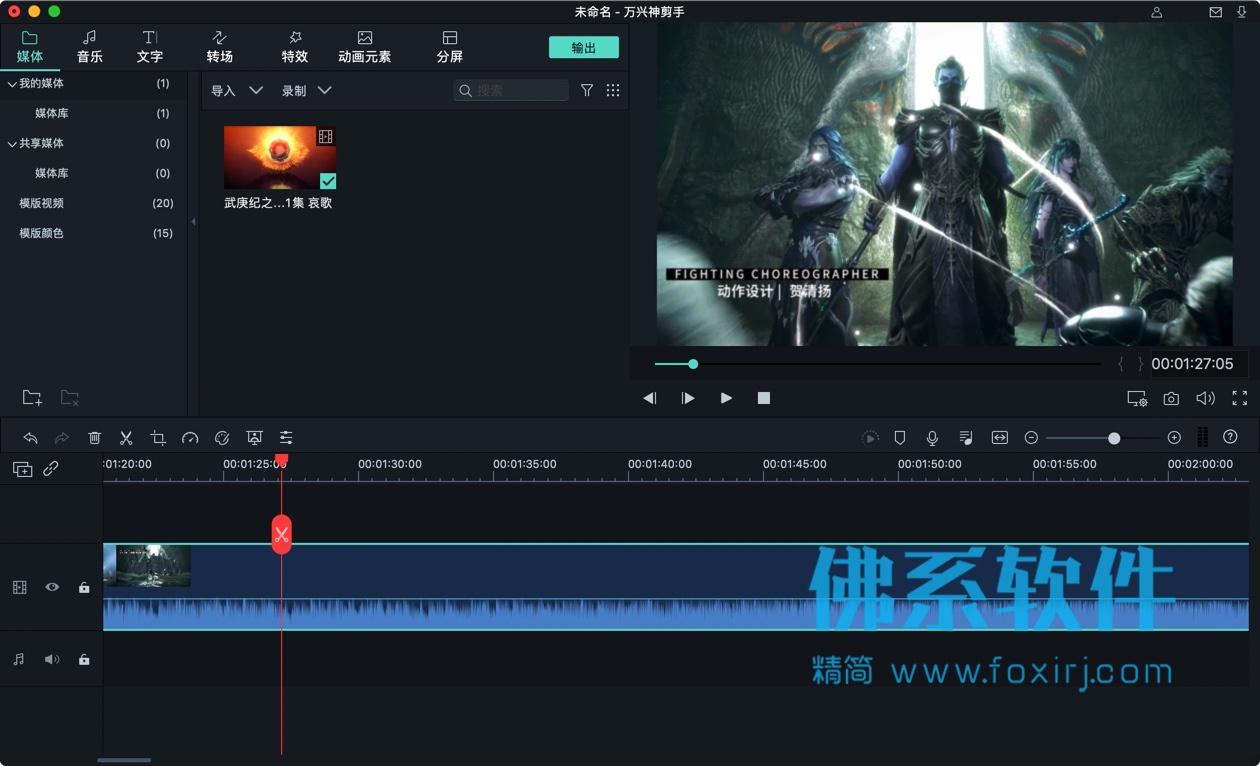Viewport: 1260px width, 766px height.
Task: Switch media grid view layout
Action: (613, 90)
